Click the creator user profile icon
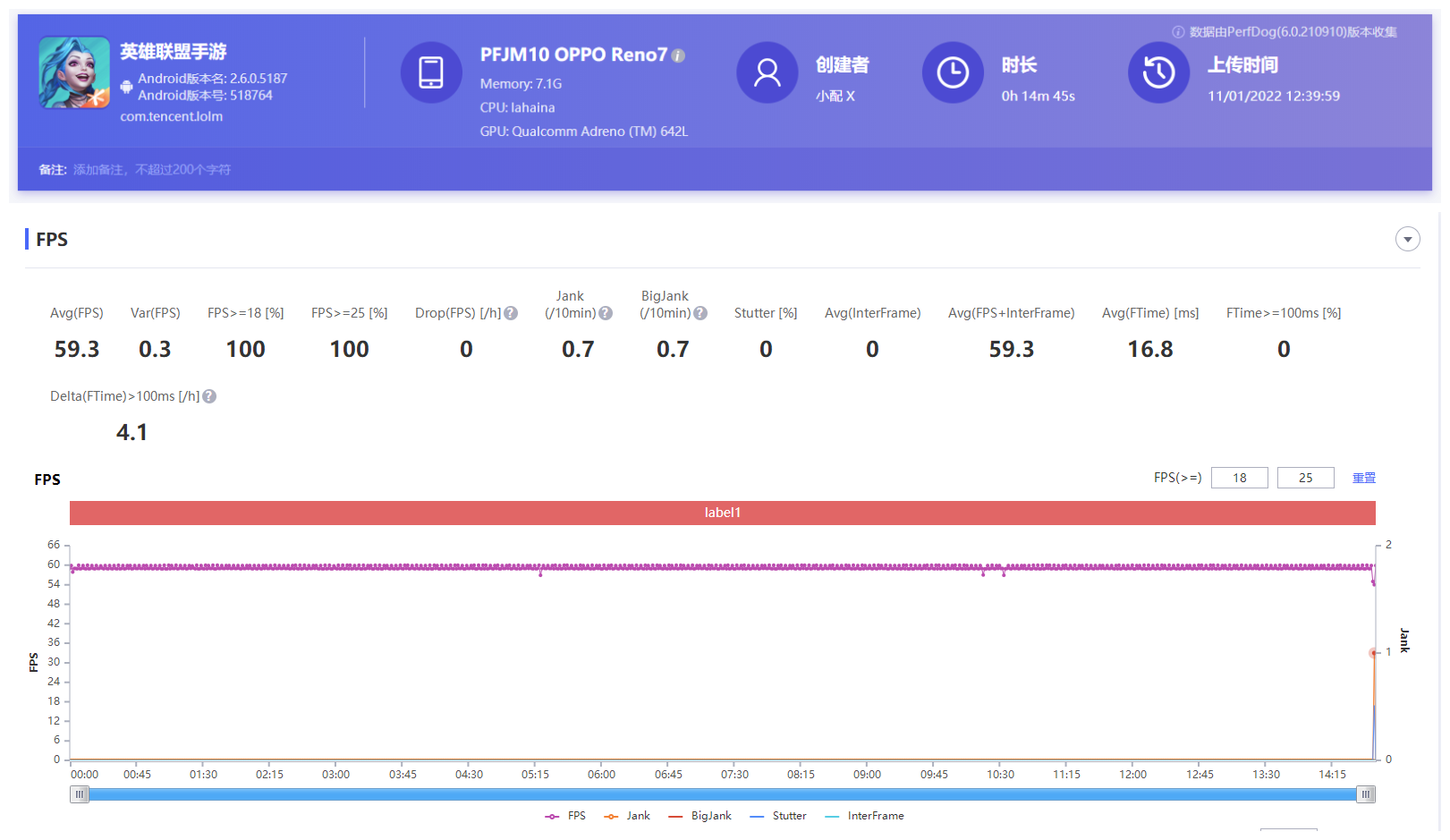 (x=767, y=72)
